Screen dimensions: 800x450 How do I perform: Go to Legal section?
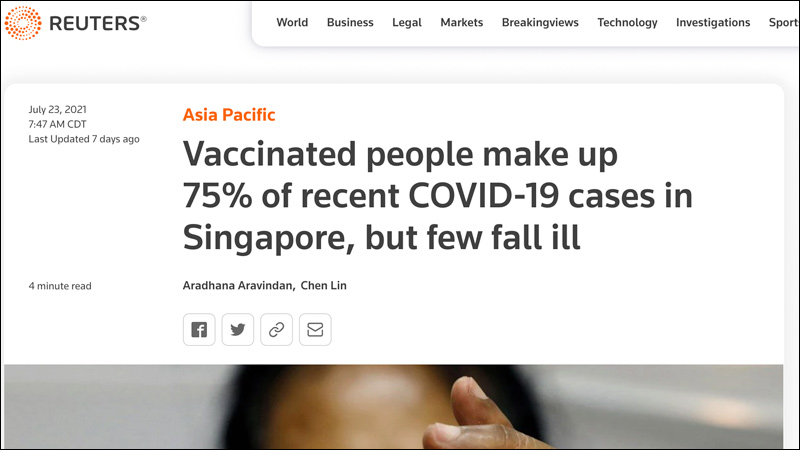(x=407, y=22)
